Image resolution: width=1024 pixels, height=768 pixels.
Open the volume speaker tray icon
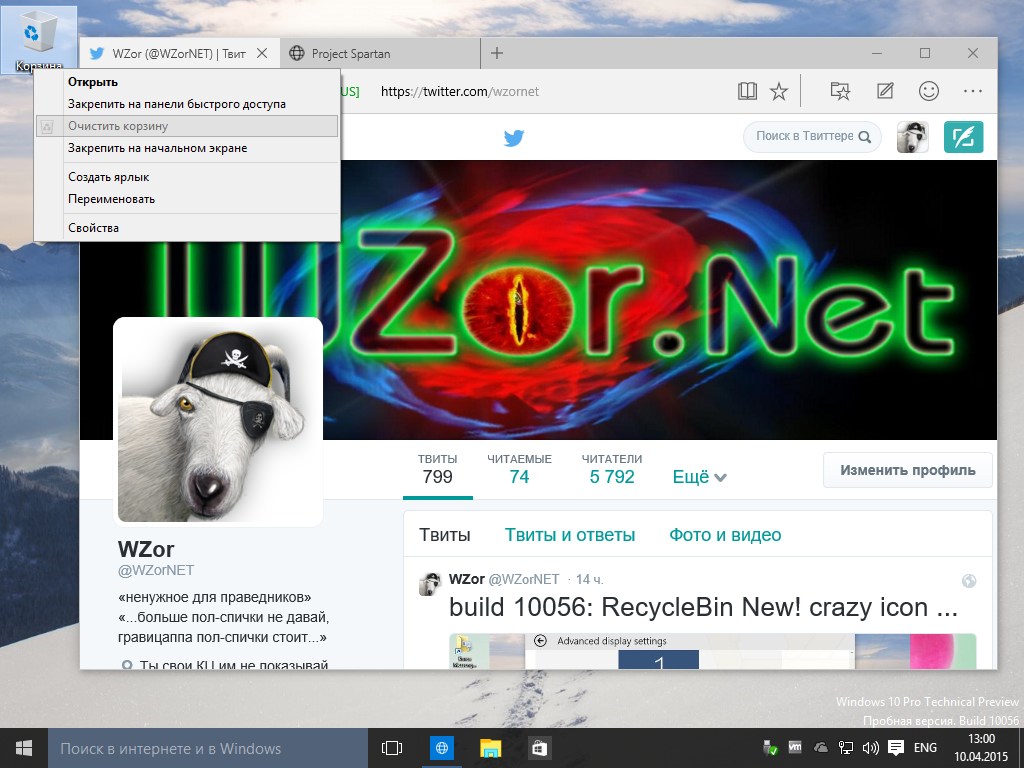870,748
